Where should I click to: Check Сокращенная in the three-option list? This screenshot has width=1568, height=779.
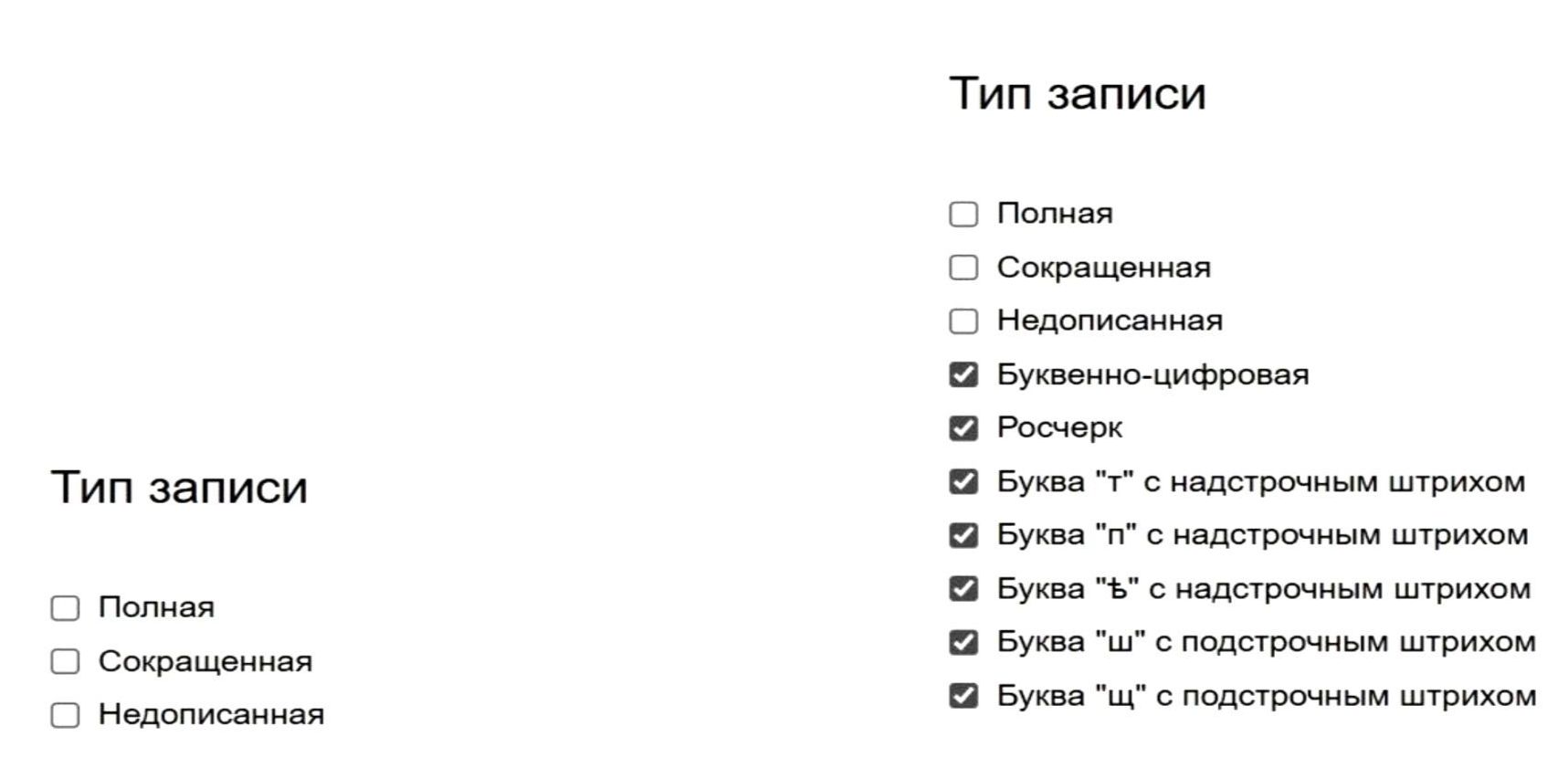click(x=65, y=661)
